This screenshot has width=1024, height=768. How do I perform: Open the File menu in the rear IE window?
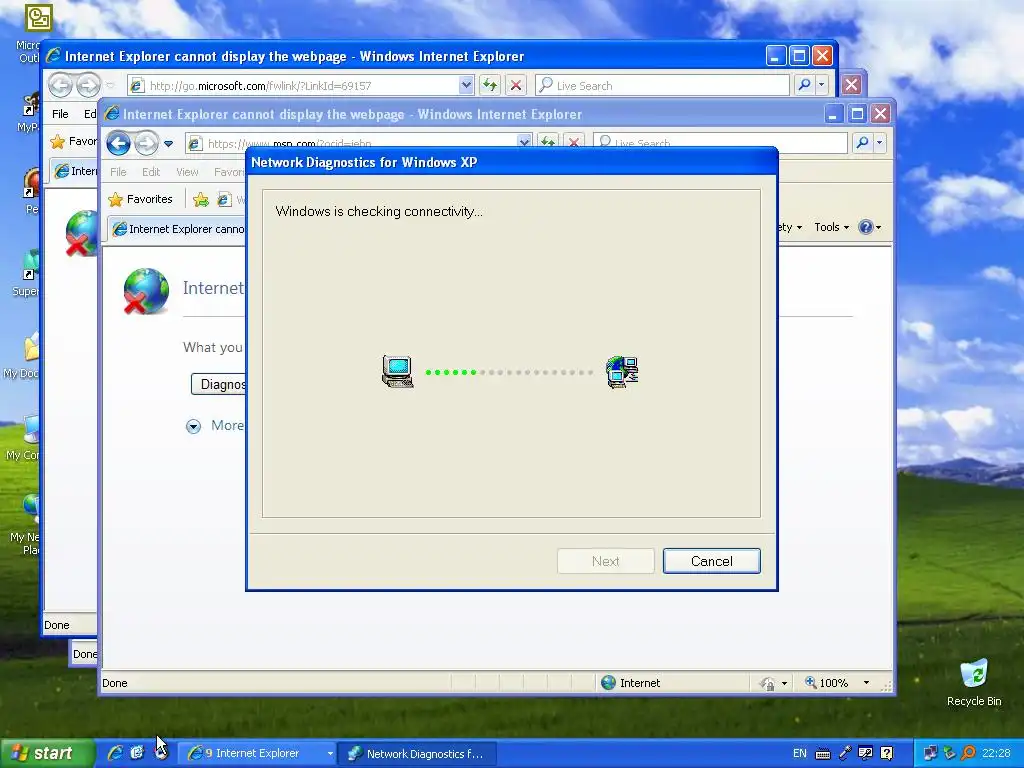tap(60, 114)
